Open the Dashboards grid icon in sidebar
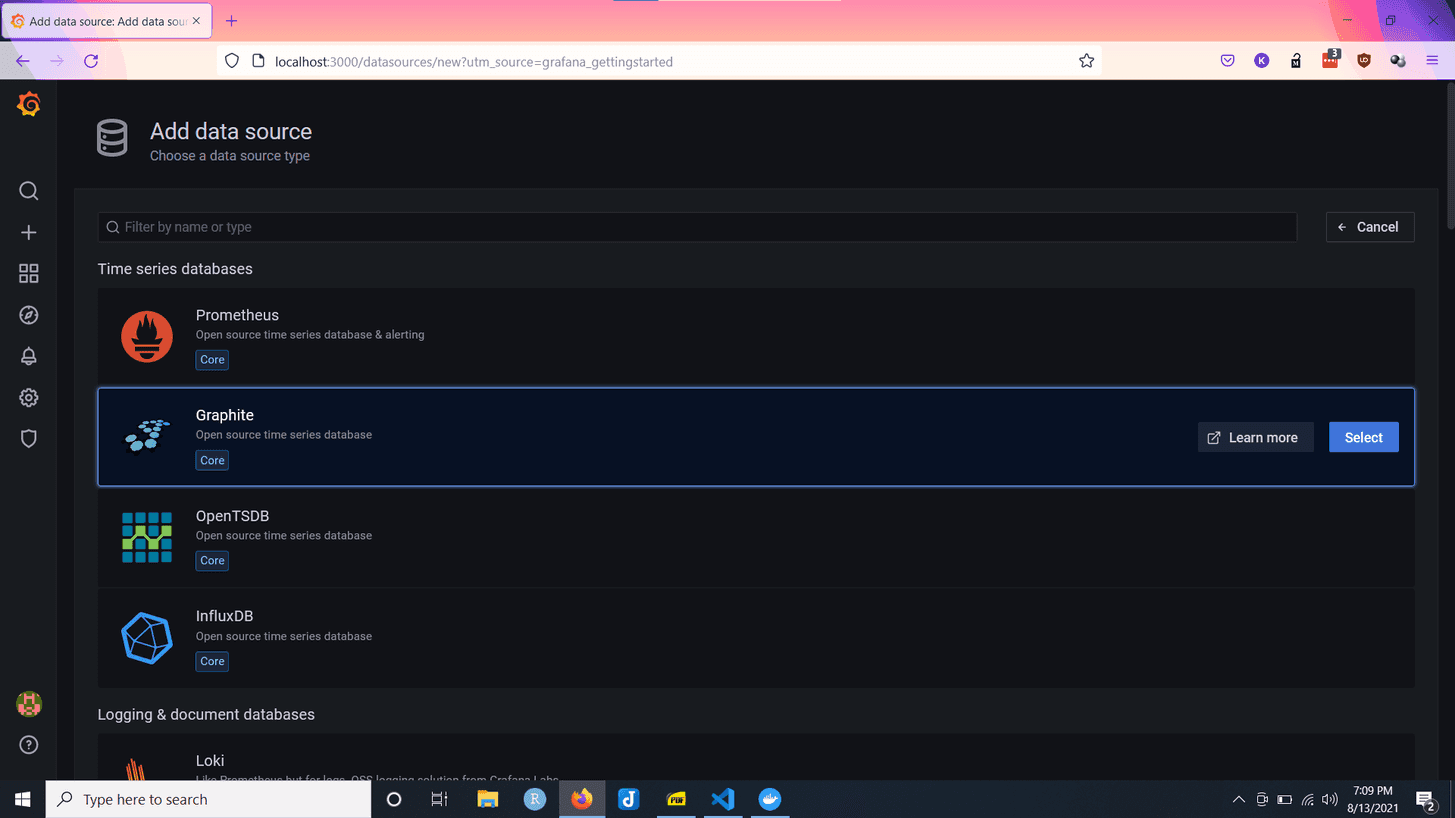1455x818 pixels. 29,273
